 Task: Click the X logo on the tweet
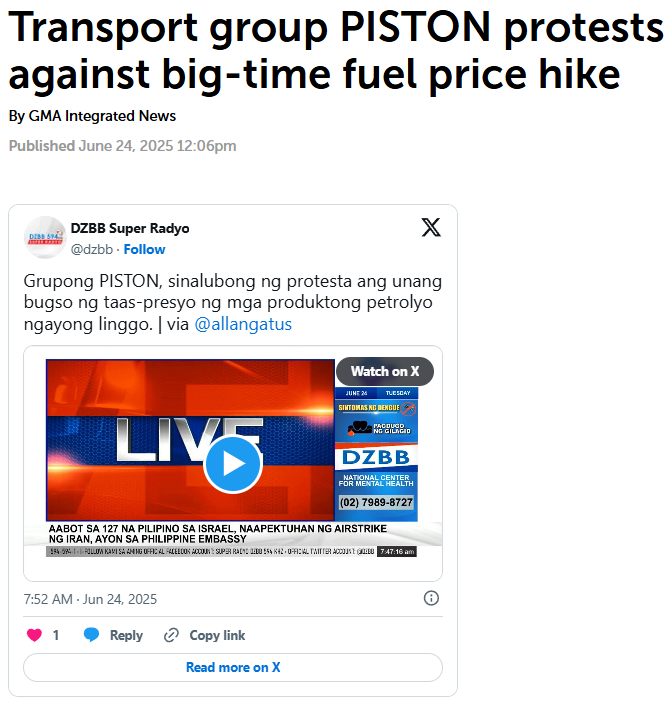tap(431, 227)
